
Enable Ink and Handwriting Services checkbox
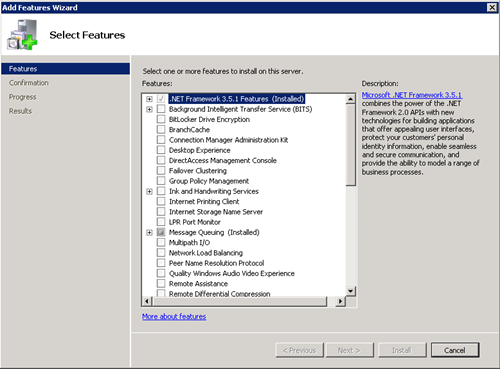161,191
